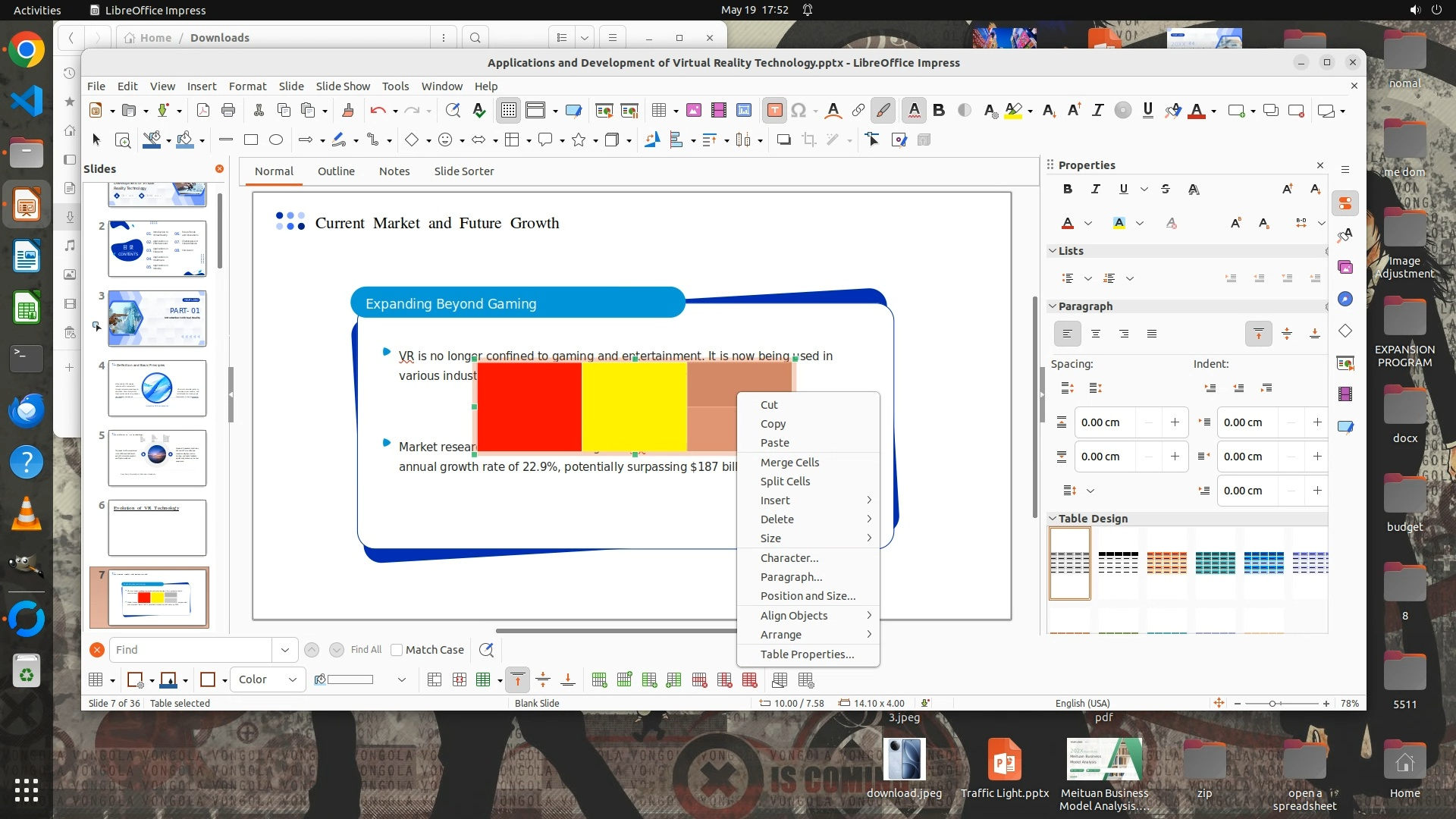The image size is (1456, 819).
Task: Click the Bold icon in Properties panel
Action: coord(1068,189)
